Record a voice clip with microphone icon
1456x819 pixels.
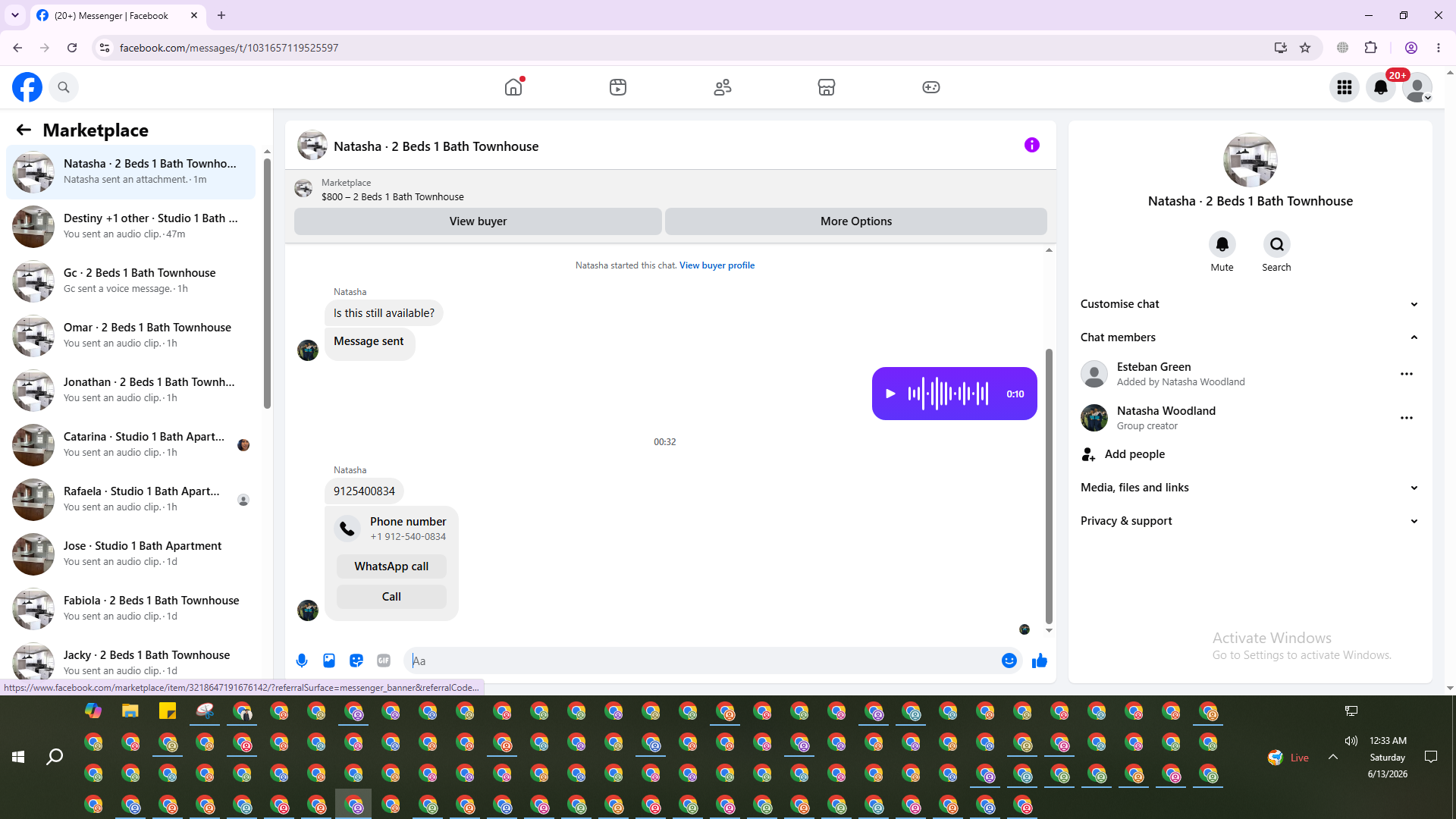(x=302, y=661)
